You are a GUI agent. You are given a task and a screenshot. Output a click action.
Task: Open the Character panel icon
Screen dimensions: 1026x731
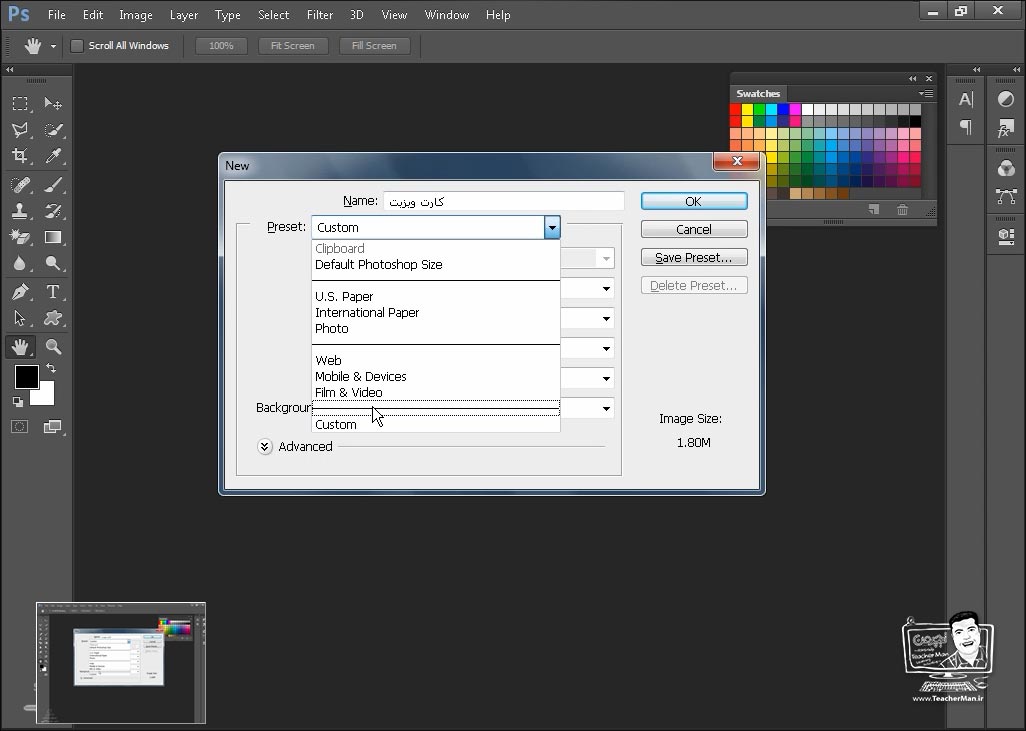click(x=966, y=99)
